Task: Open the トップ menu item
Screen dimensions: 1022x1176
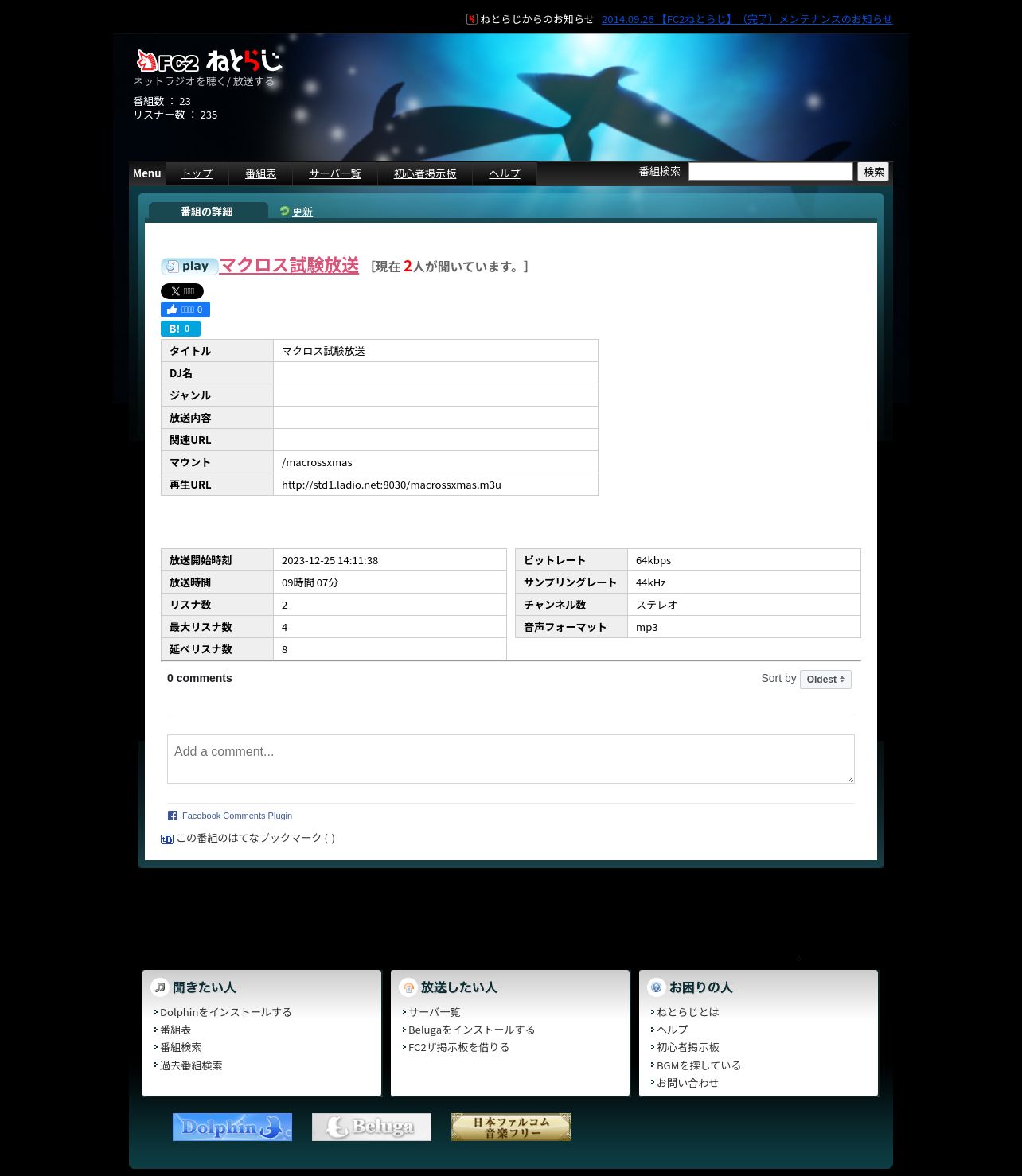Action: click(197, 173)
